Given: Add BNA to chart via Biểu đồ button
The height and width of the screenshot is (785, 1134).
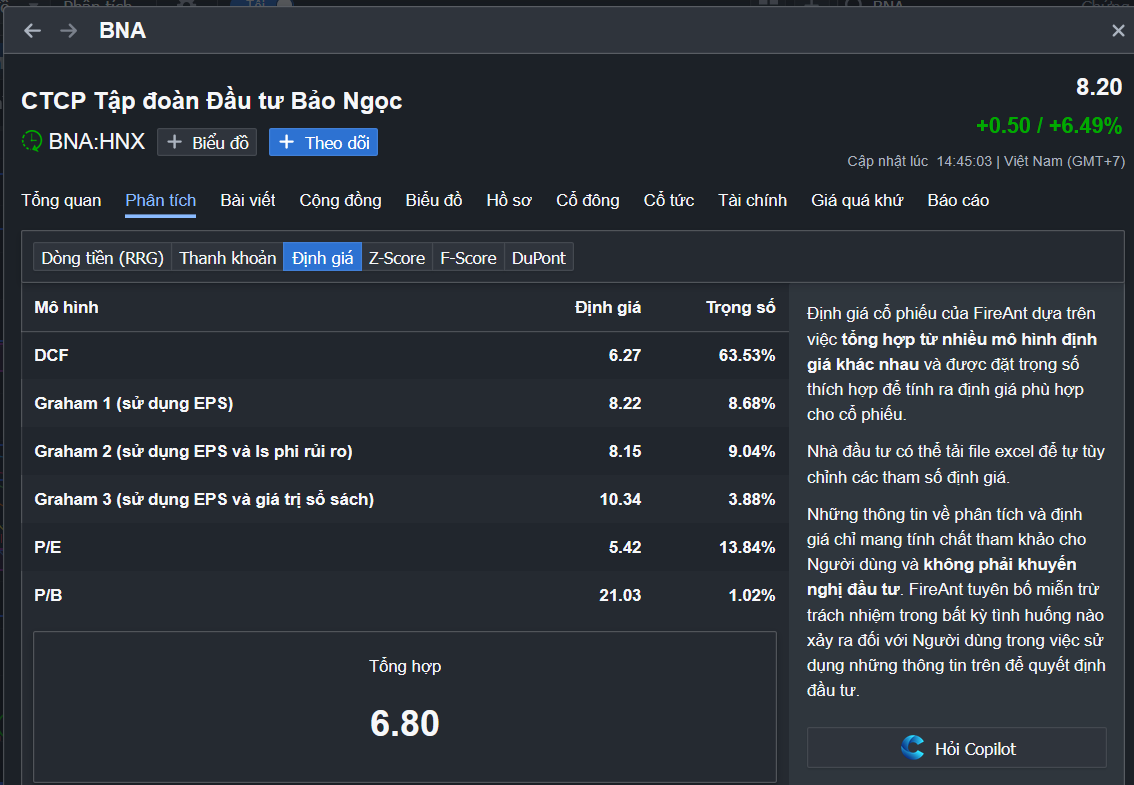Looking at the screenshot, I should click(208, 143).
